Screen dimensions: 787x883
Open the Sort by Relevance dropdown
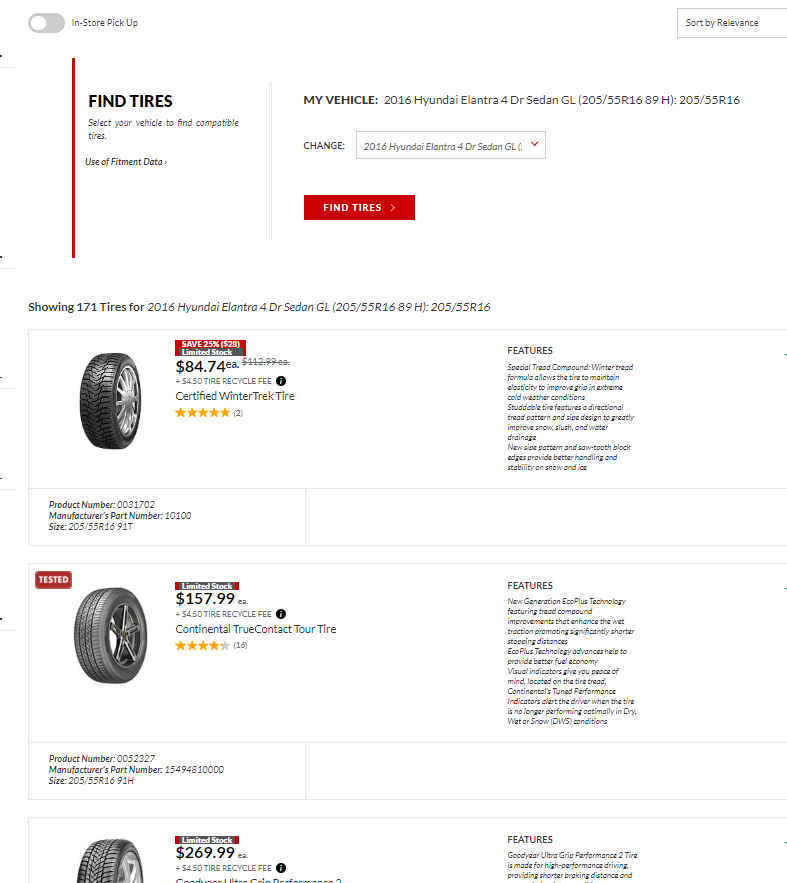pyautogui.click(x=730, y=23)
